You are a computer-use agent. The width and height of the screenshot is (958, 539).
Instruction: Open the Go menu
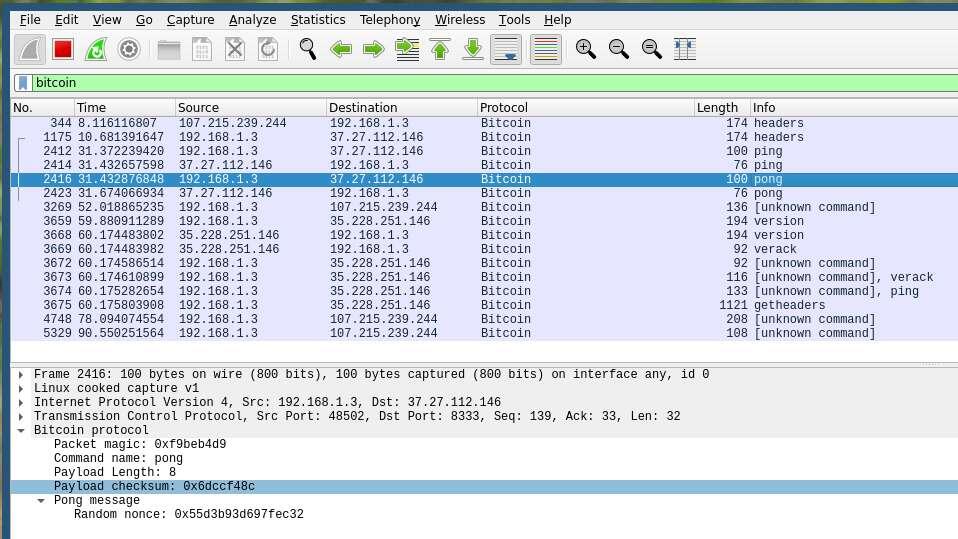144,20
